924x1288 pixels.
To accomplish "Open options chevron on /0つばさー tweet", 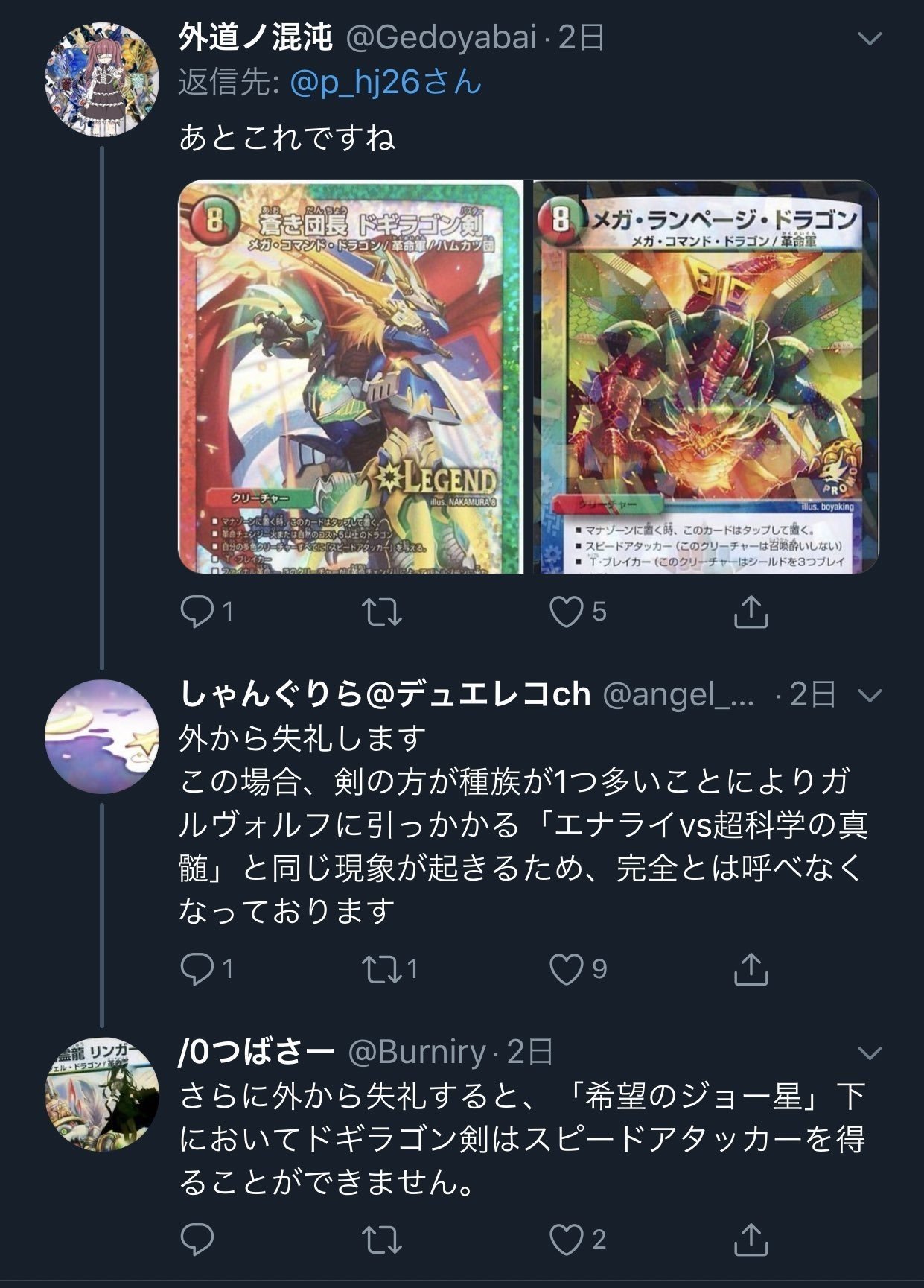I will point(870,1053).
